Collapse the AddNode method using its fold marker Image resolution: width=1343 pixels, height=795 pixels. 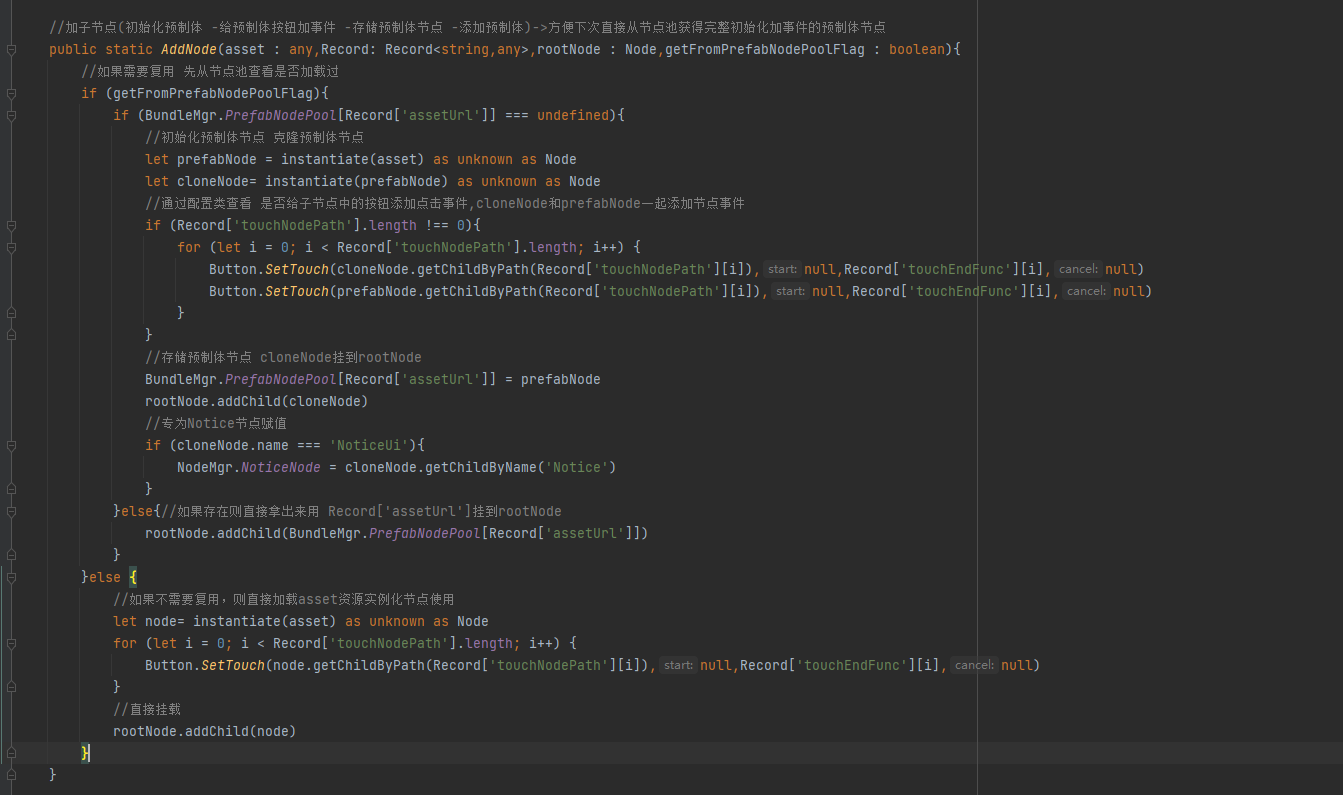[x=11, y=49]
